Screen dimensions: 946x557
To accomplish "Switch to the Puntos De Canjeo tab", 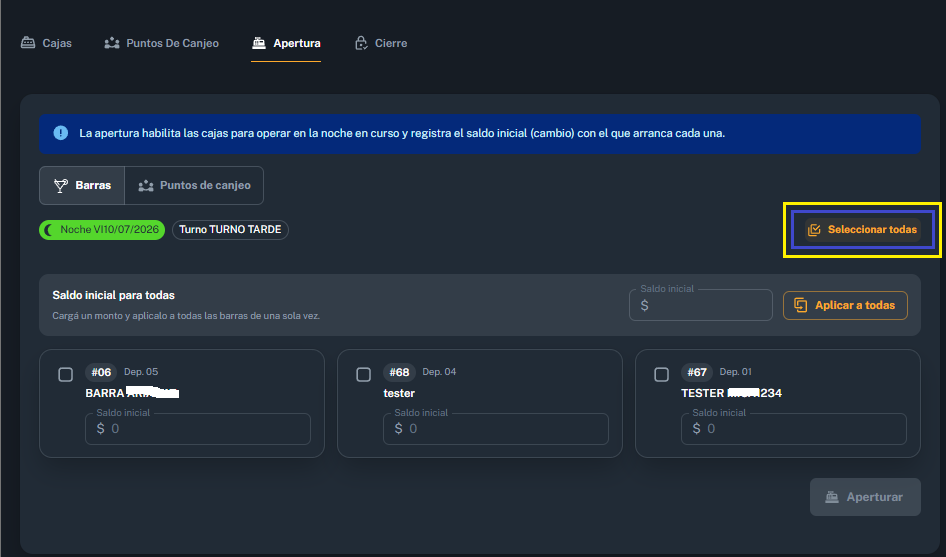I will (161, 43).
